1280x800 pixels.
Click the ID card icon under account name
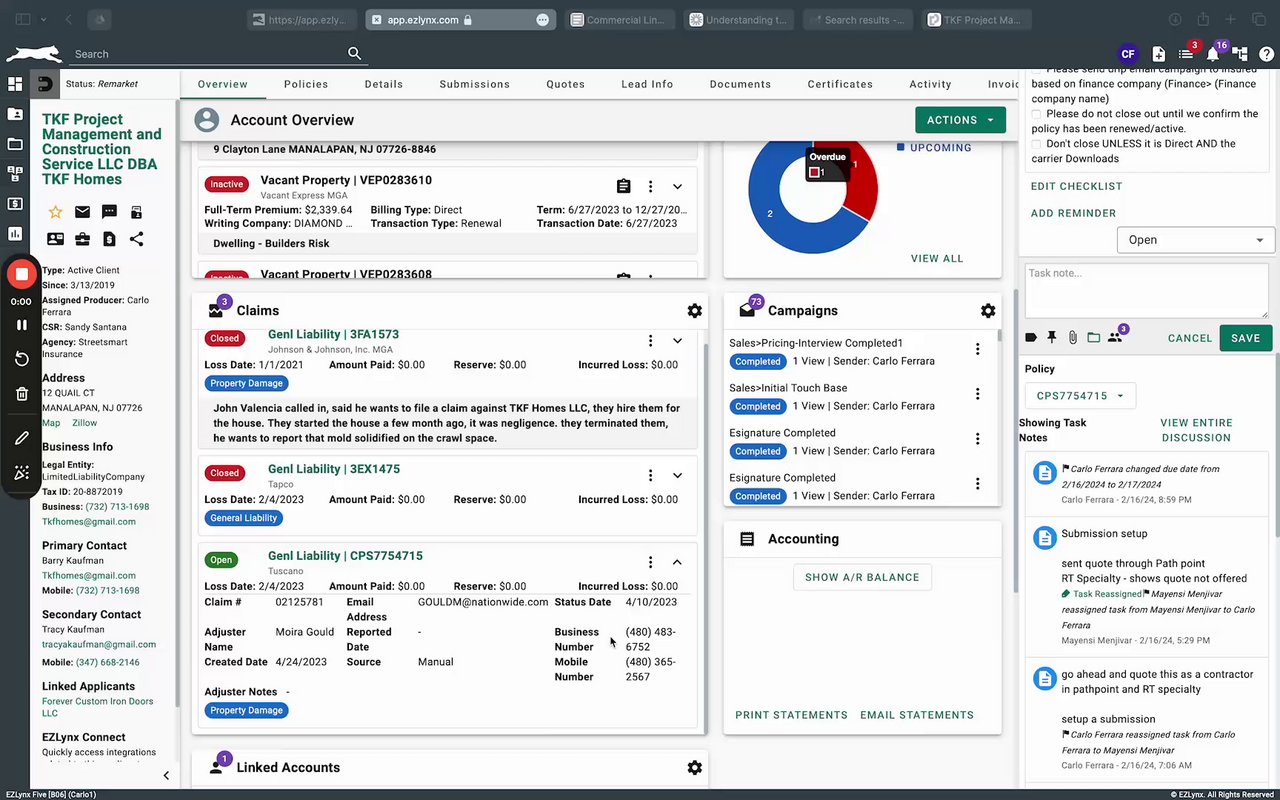coord(55,239)
